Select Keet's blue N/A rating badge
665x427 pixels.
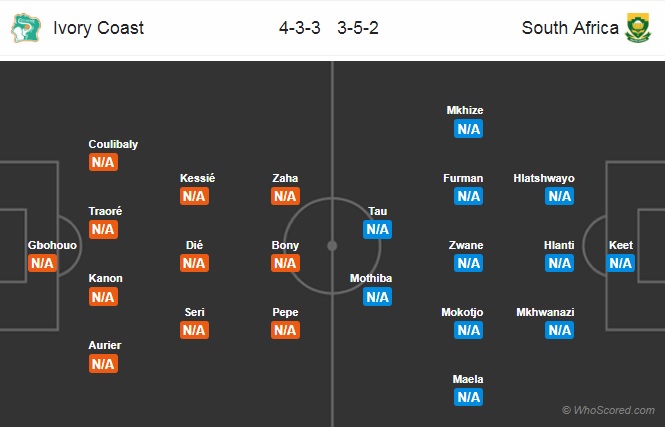click(620, 263)
